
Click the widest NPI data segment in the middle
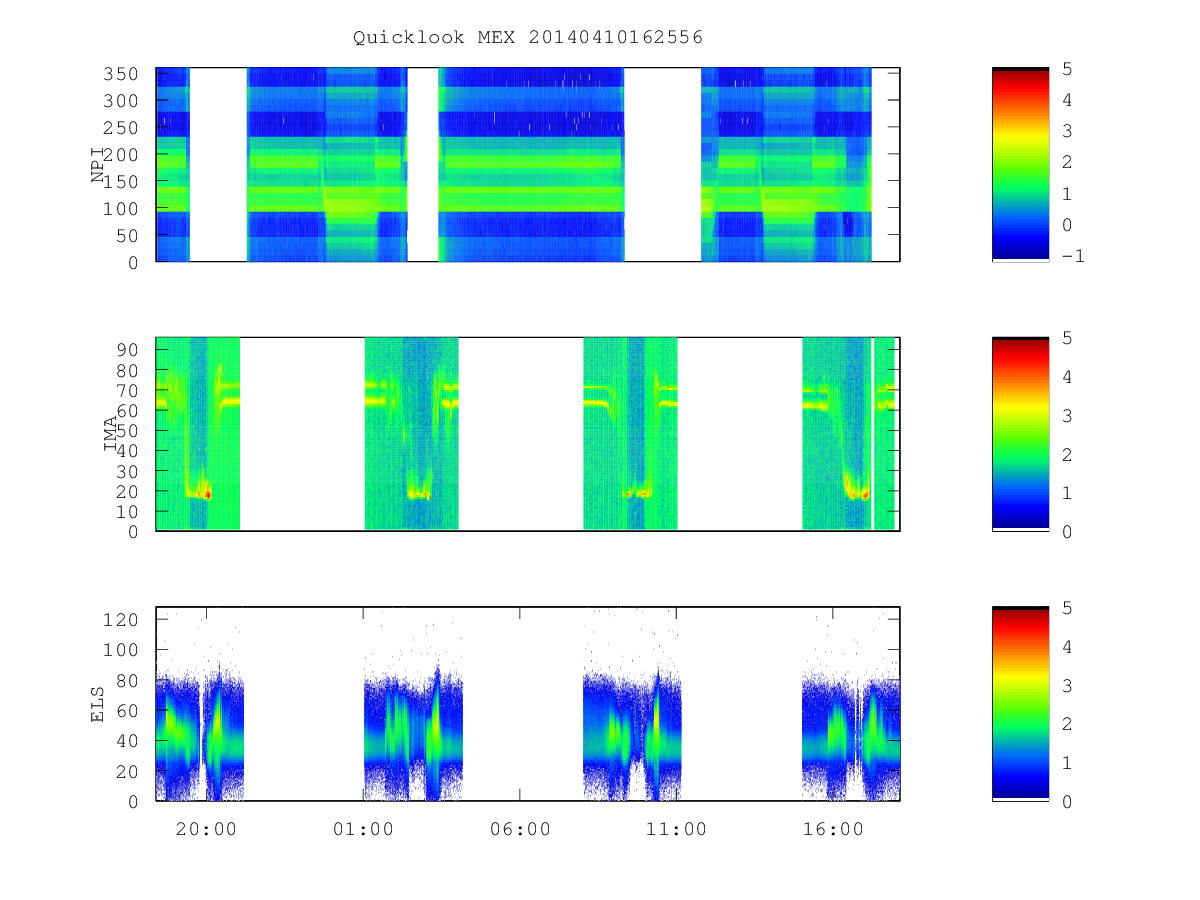[x=531, y=164]
